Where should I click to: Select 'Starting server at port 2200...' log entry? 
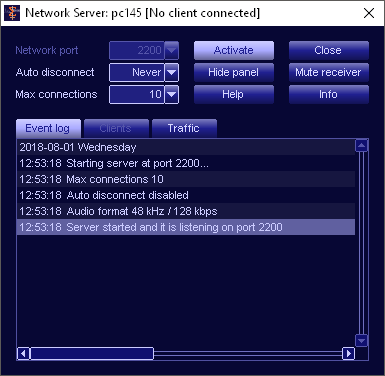(x=186, y=163)
